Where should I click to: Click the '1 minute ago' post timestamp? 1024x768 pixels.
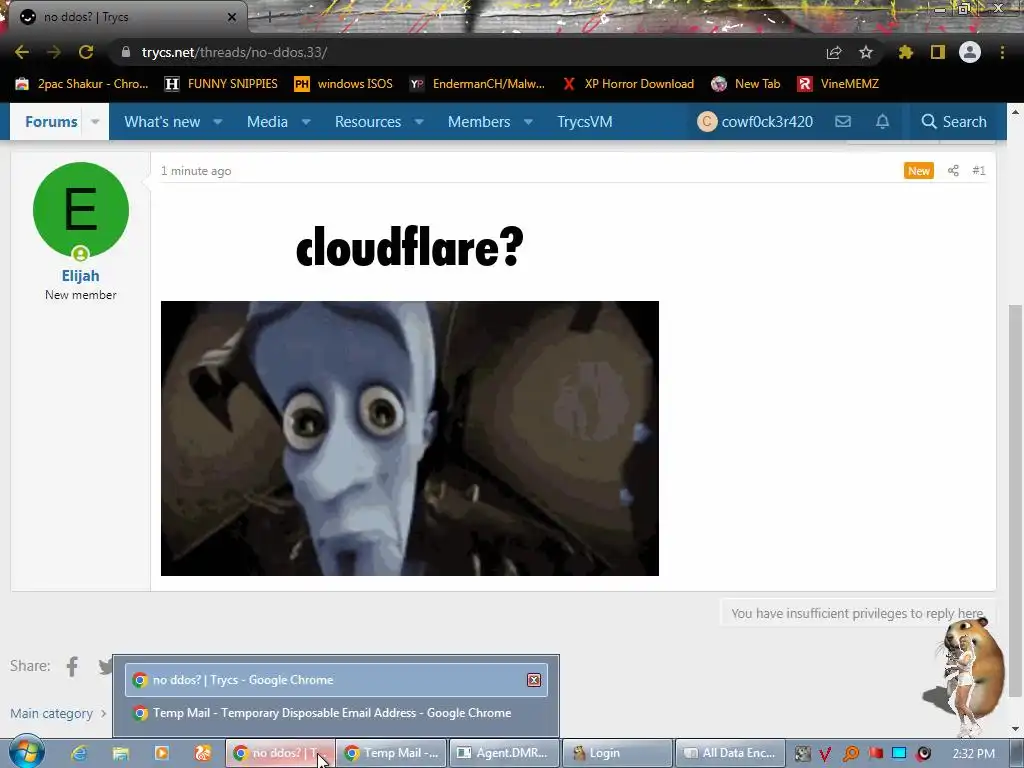(x=196, y=170)
